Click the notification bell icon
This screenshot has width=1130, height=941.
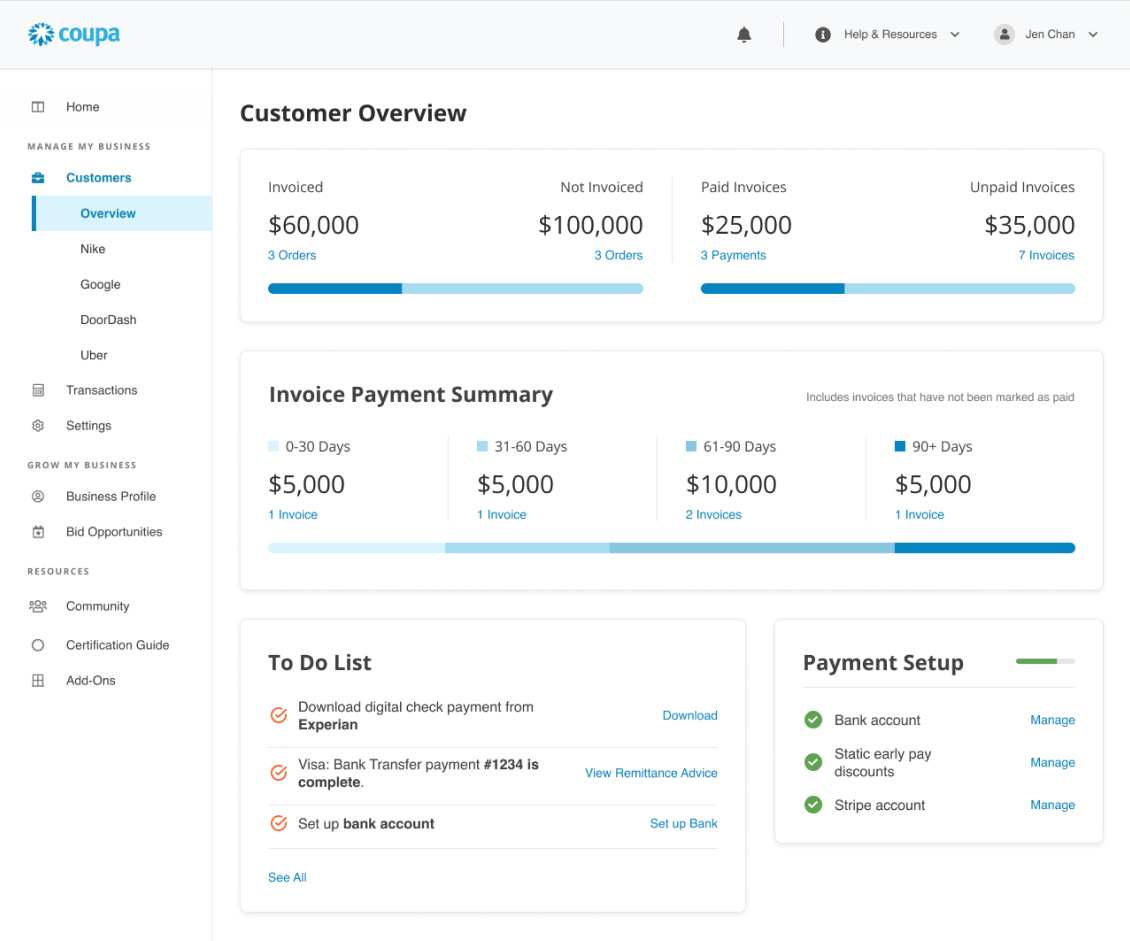[744, 35]
